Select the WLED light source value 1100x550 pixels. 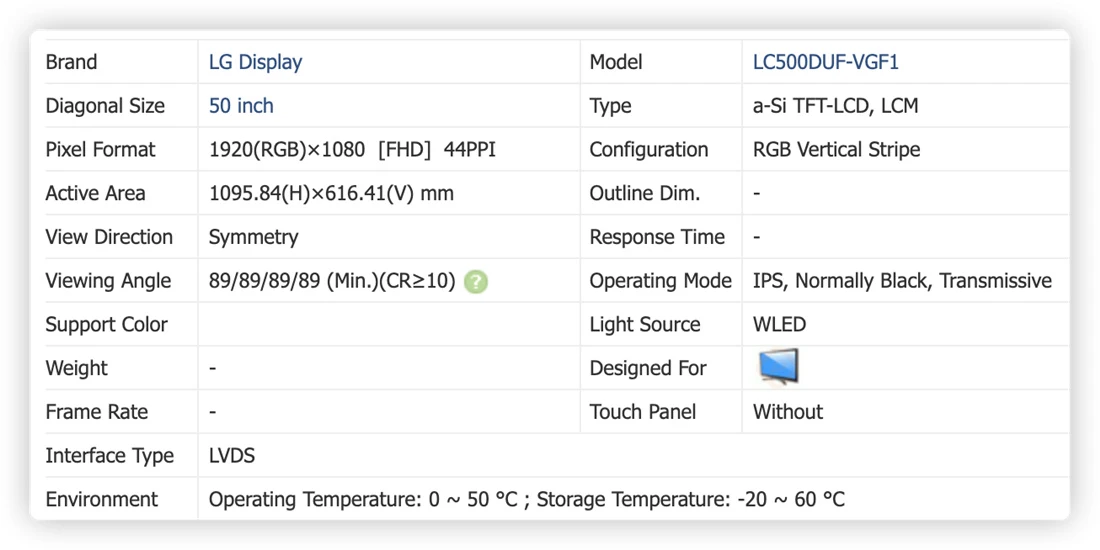click(779, 325)
